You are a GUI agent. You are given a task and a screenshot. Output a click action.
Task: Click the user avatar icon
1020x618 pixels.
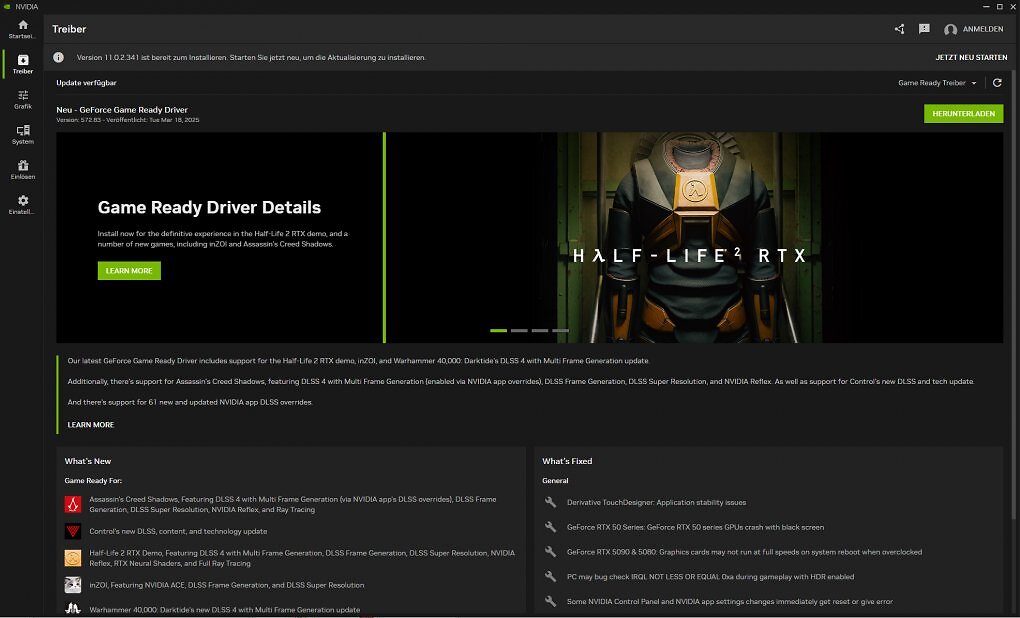950,30
